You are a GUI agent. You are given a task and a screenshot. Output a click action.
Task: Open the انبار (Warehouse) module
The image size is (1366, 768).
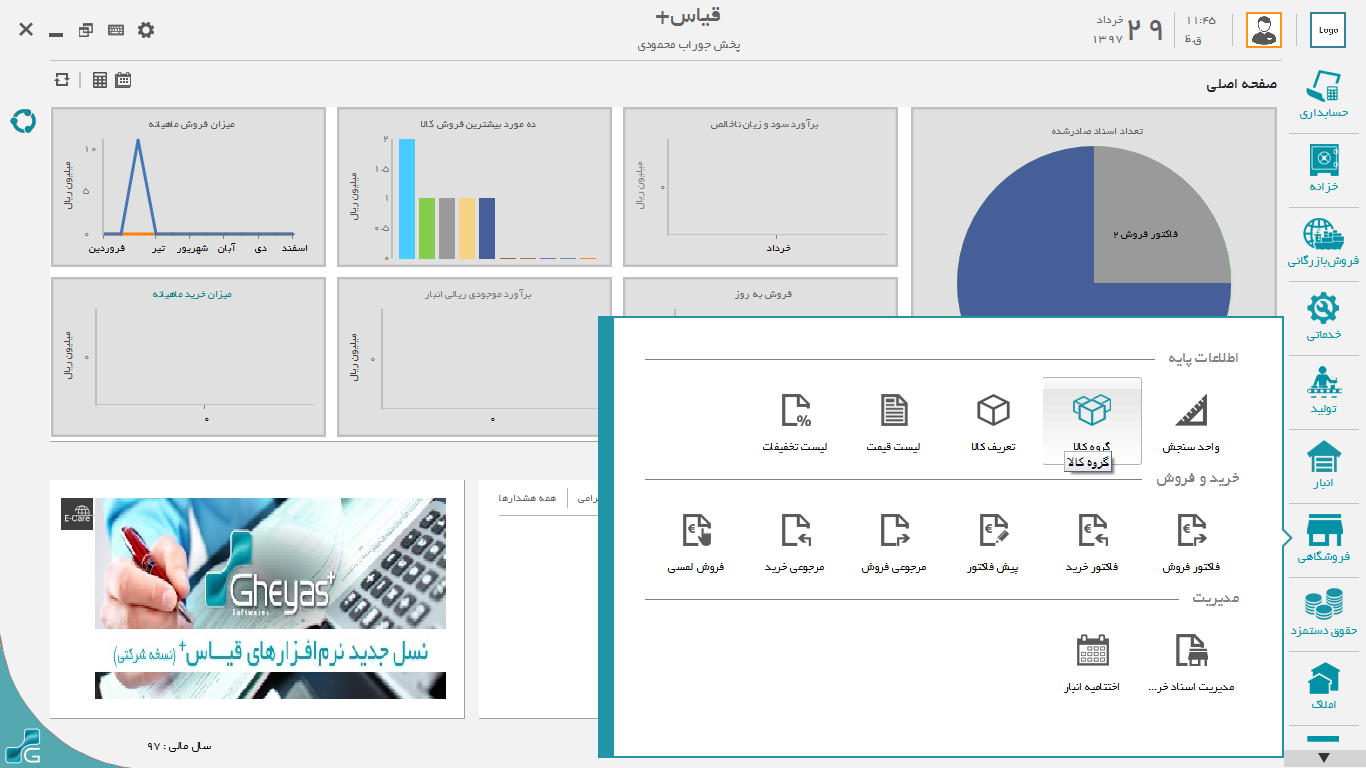[x=1324, y=464]
